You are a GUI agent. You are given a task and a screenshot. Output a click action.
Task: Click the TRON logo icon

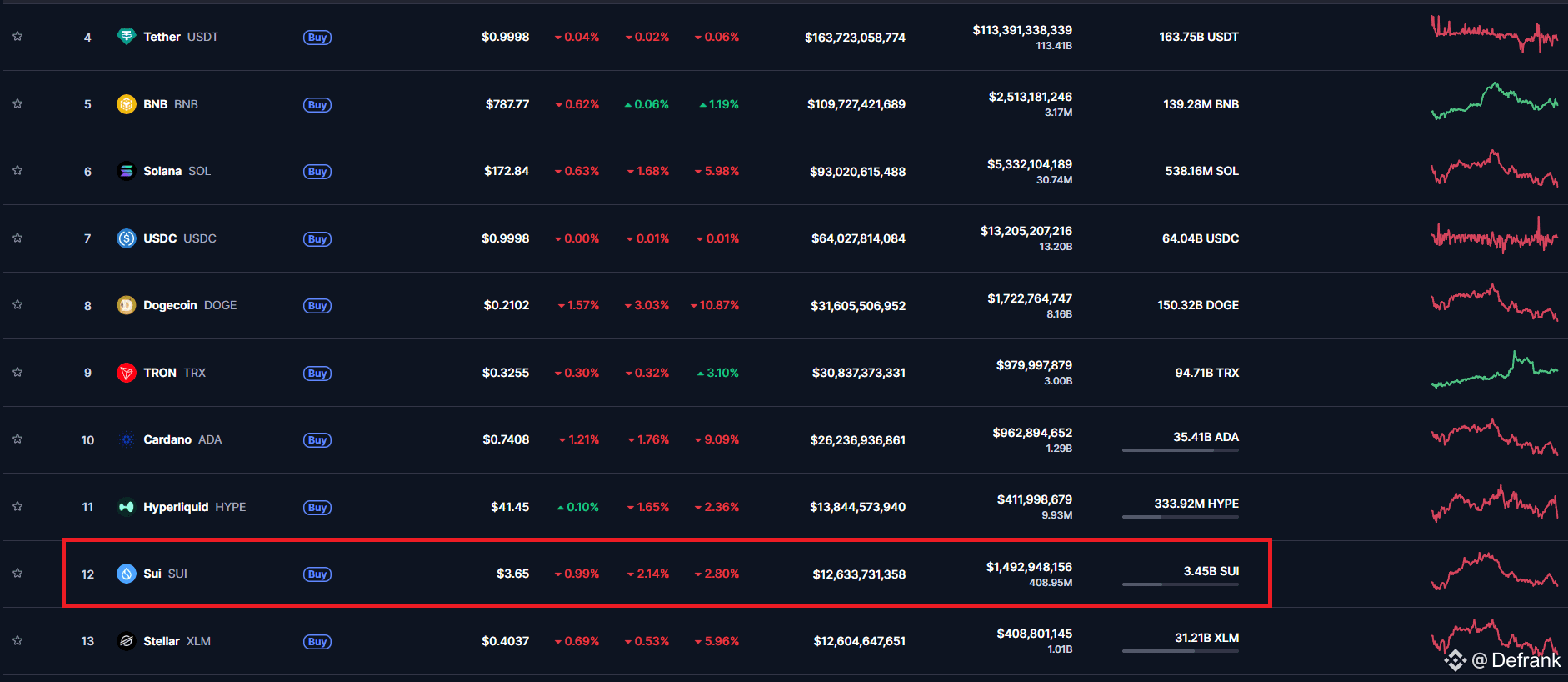(x=126, y=373)
